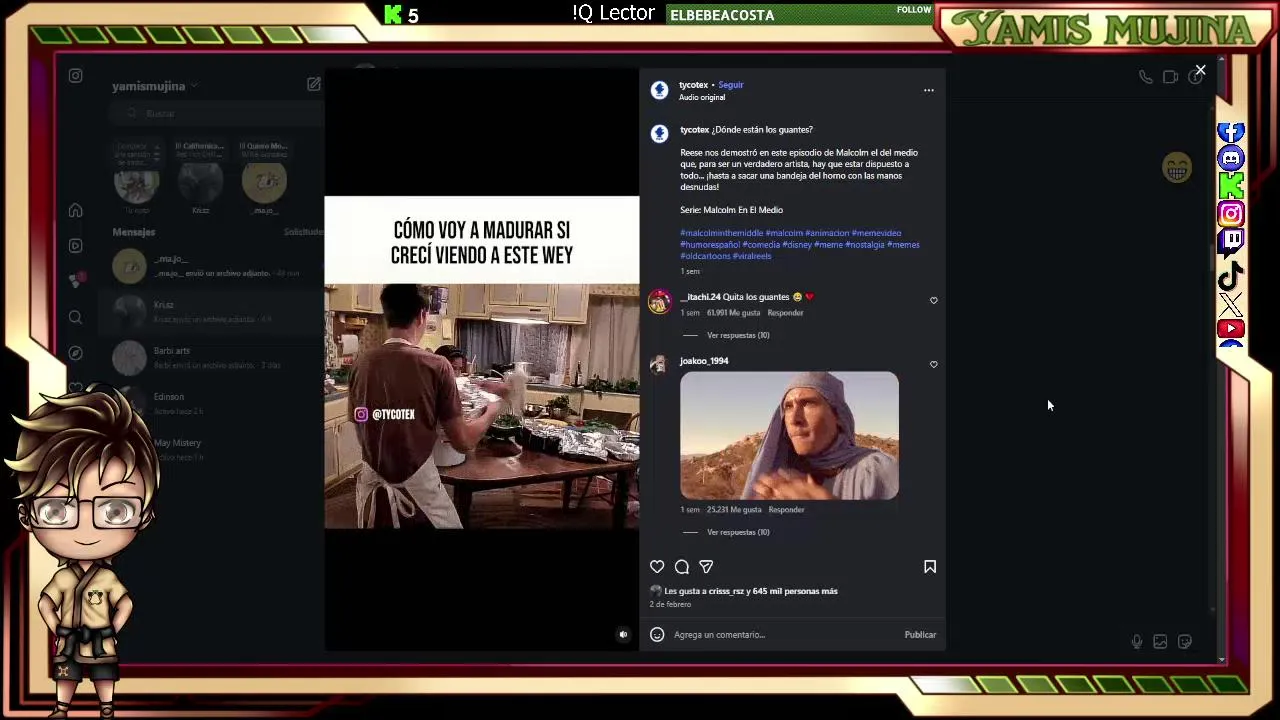
Task: Close the post viewer with X
Action: click(1200, 71)
